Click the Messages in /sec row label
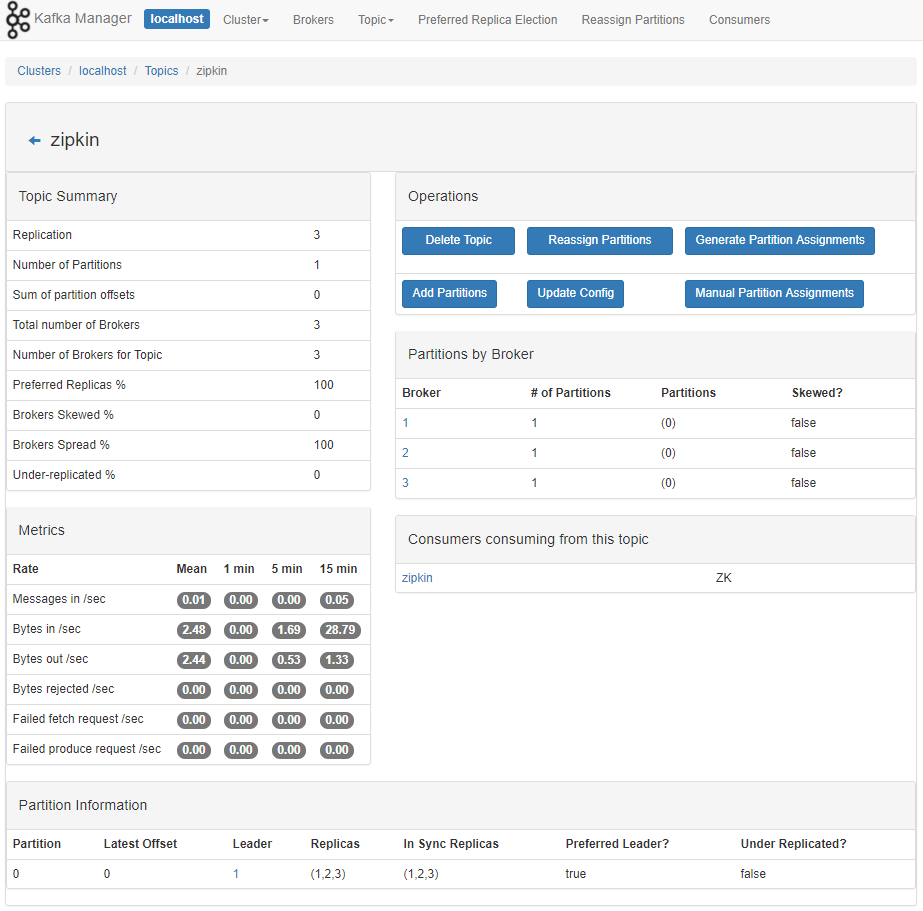This screenshot has width=923, height=911. click(59, 600)
